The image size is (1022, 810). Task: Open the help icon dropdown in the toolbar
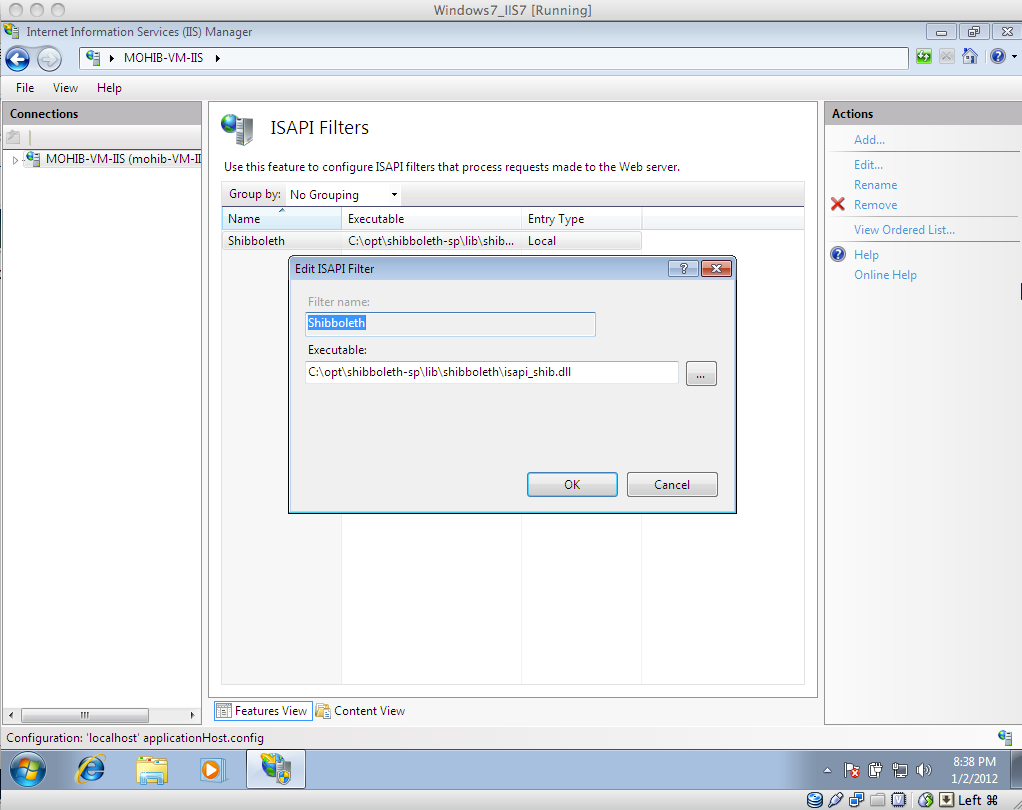click(x=998, y=57)
